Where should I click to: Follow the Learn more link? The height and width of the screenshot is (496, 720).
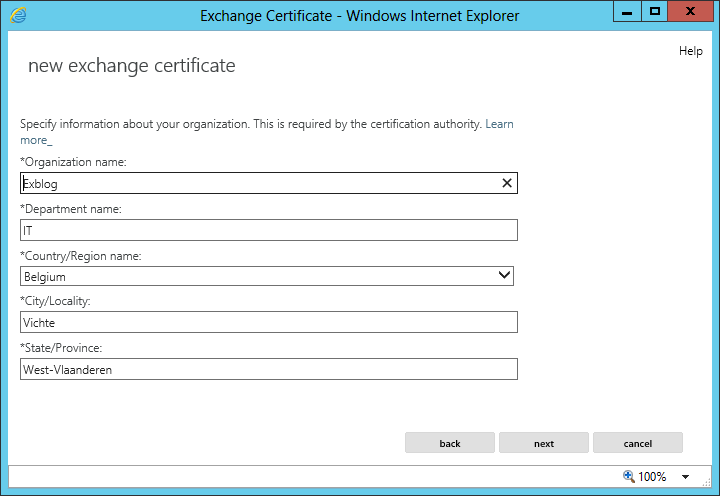[x=499, y=124]
